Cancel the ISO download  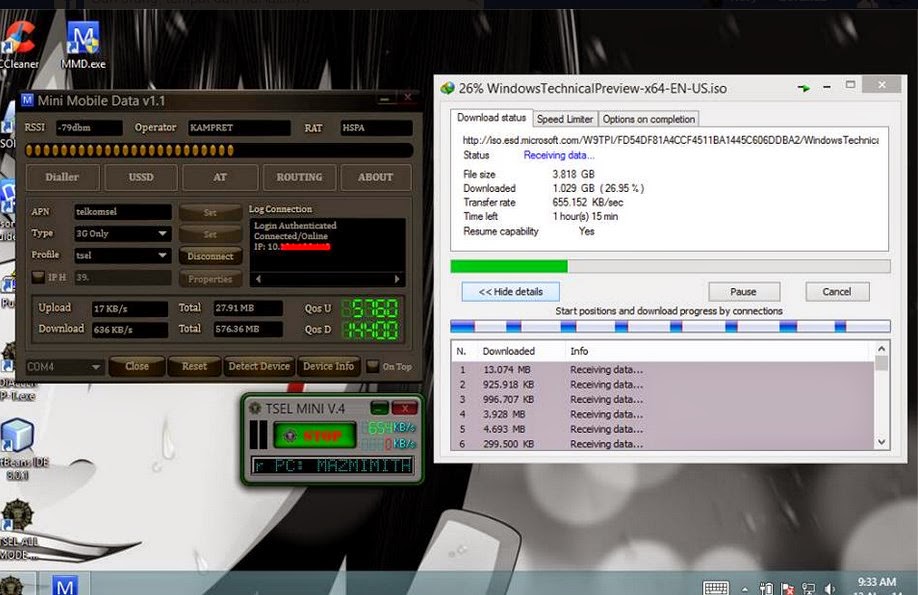coord(837,292)
